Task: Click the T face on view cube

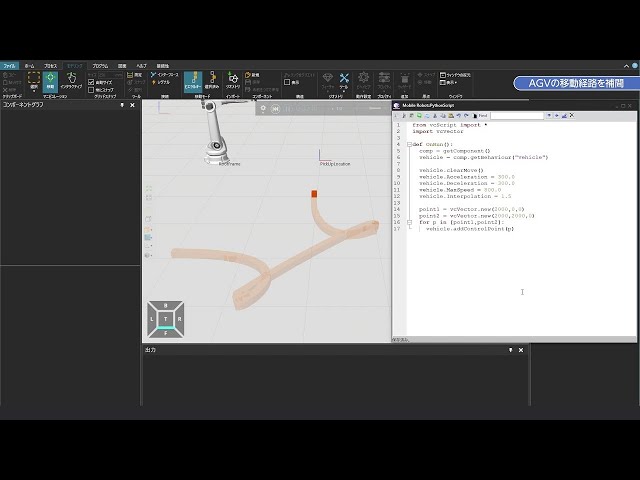Action: click(x=165, y=319)
